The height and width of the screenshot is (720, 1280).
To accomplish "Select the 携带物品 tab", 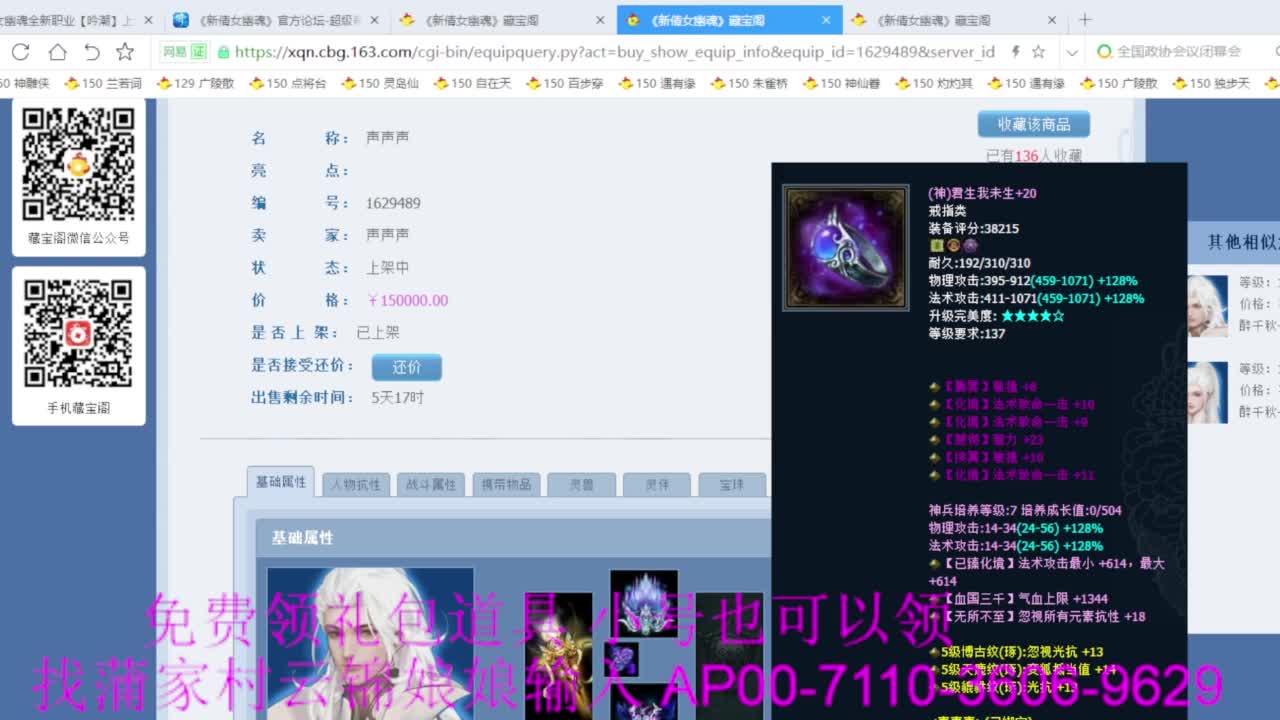I will pos(506,485).
